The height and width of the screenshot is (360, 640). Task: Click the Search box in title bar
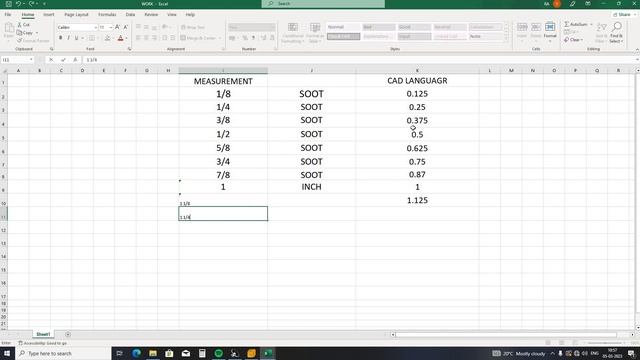(x=323, y=4)
